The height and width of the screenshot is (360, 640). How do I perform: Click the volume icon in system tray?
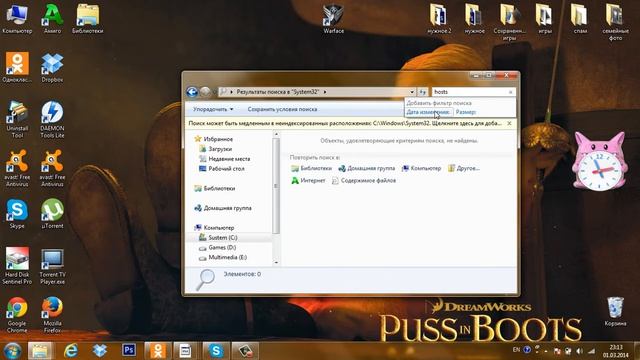580,351
